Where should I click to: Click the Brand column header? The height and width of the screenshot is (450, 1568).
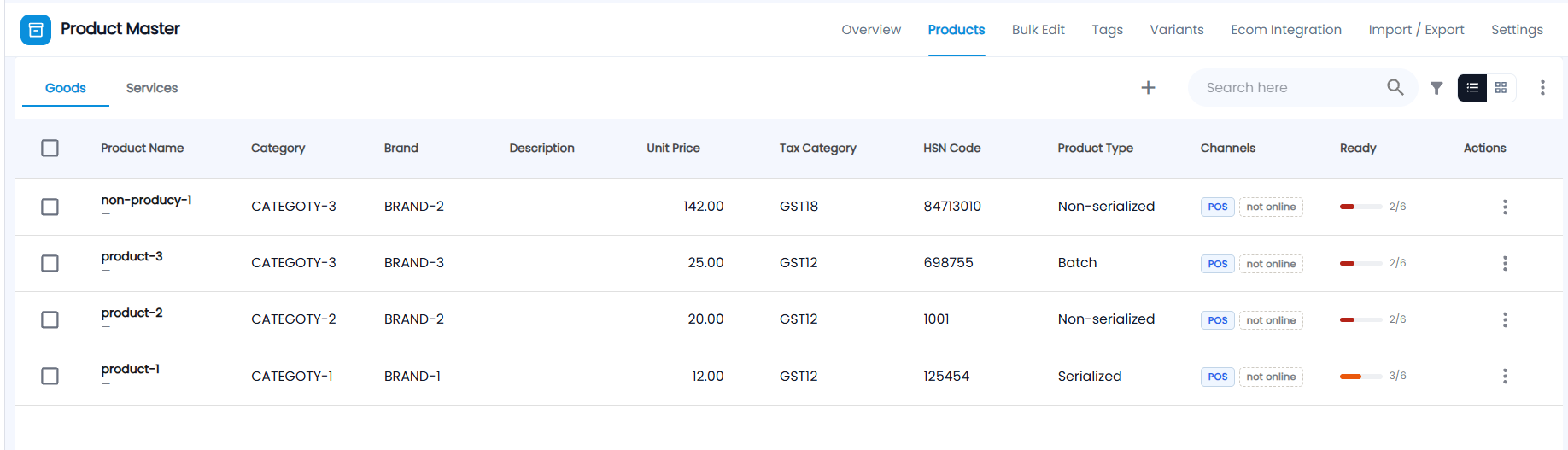(x=401, y=148)
